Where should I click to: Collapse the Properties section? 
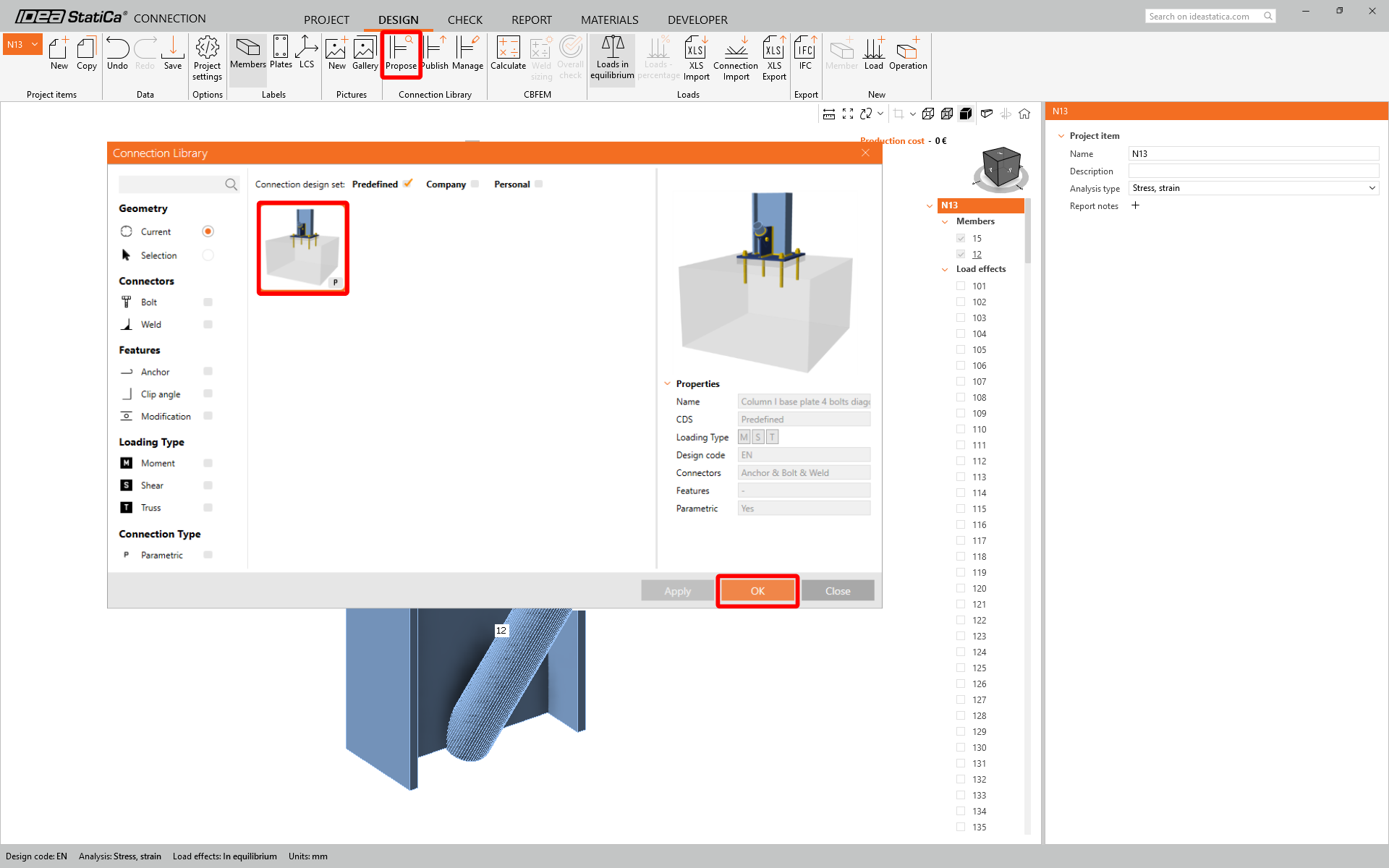click(x=667, y=384)
